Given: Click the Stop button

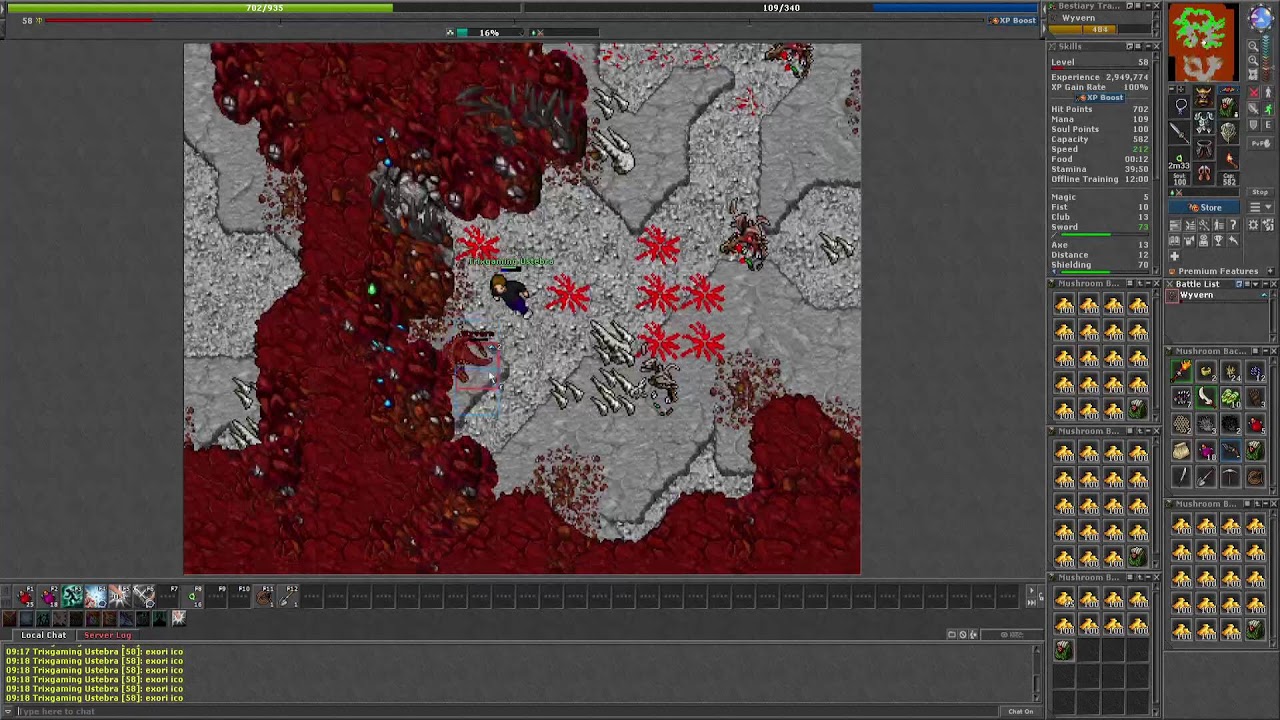Looking at the screenshot, I should [1260, 192].
